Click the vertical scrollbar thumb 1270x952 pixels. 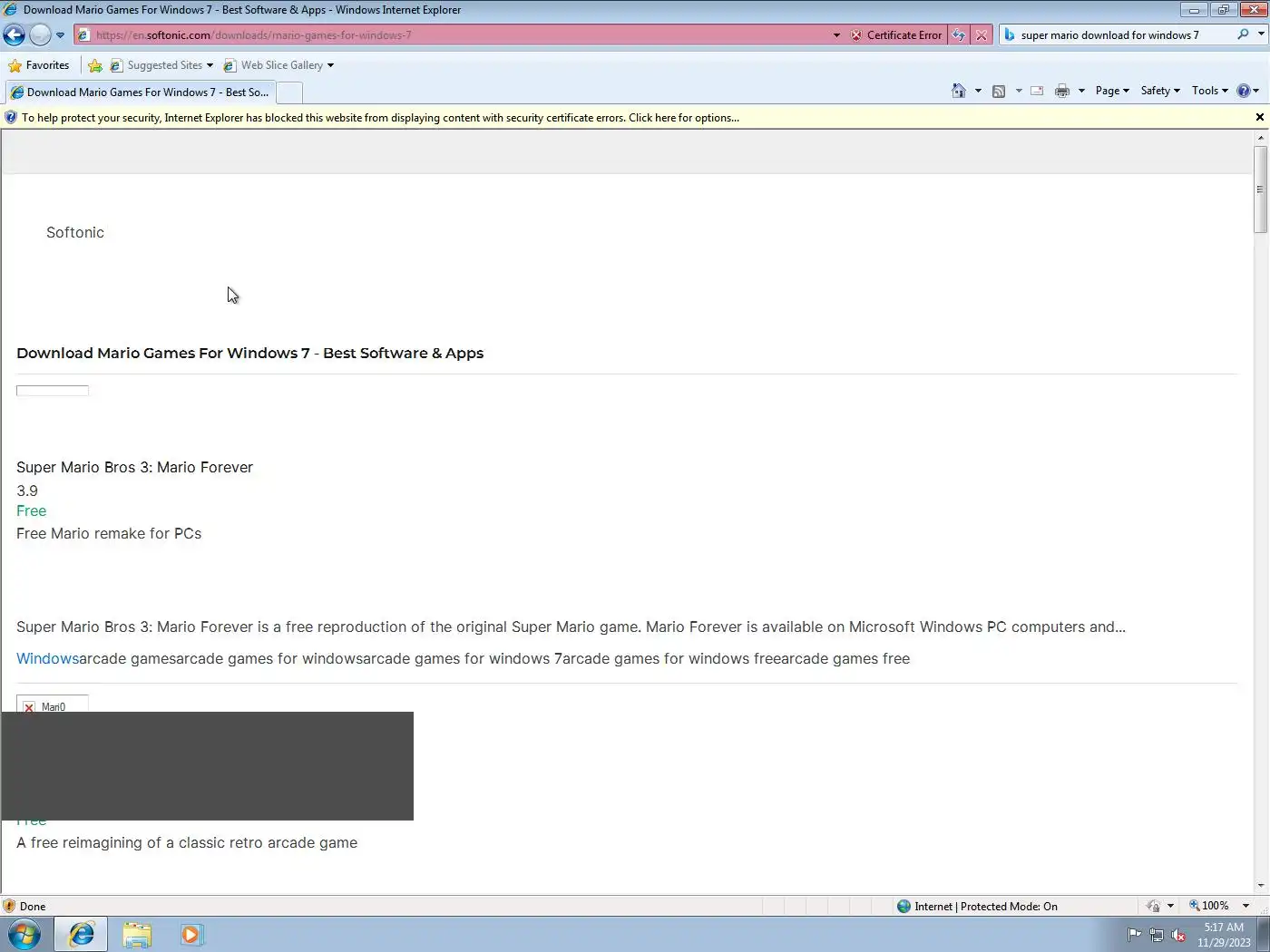[1260, 189]
